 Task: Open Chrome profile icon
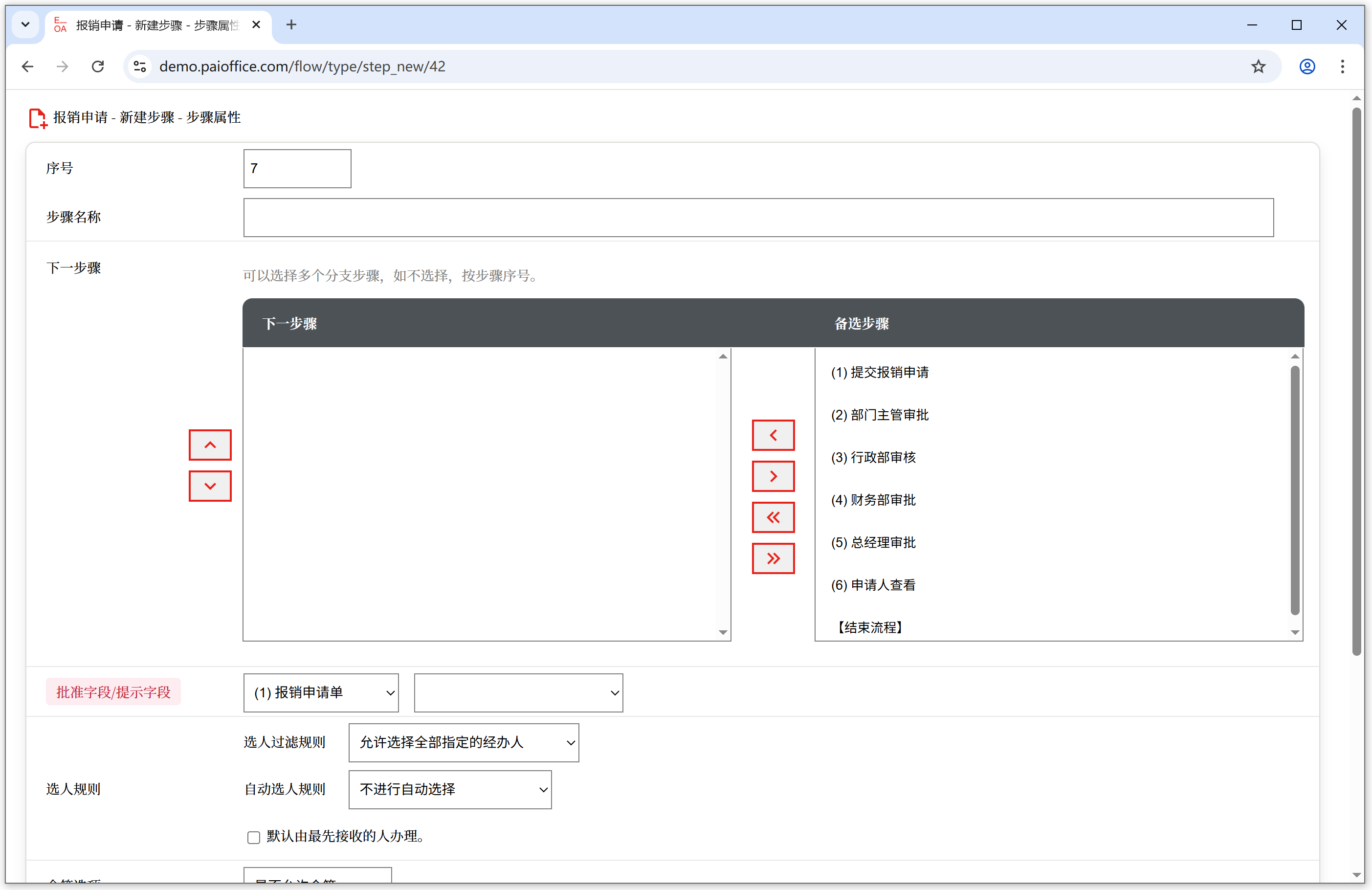(1307, 67)
